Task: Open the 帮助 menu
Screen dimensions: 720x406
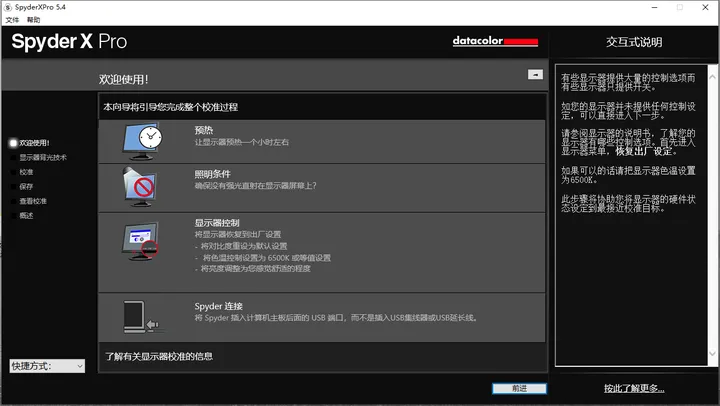Action: coord(34,20)
